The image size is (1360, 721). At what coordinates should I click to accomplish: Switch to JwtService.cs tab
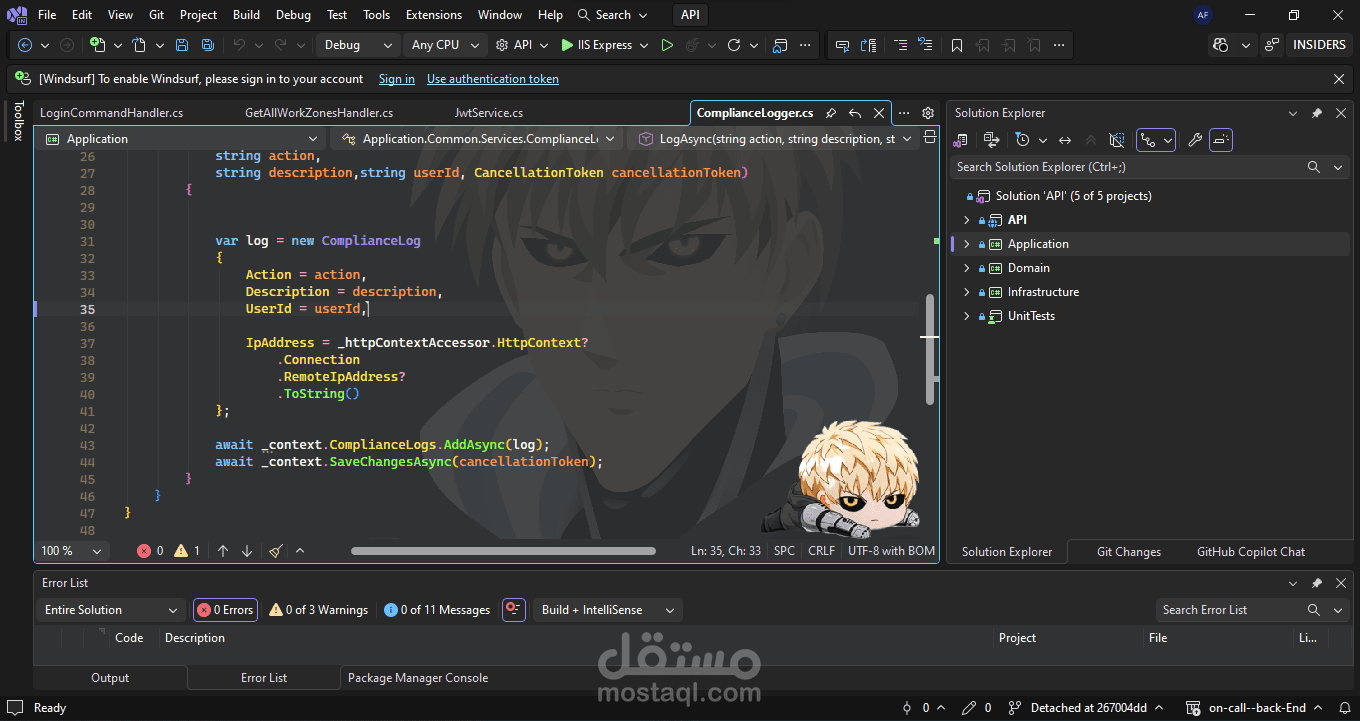[x=489, y=113]
